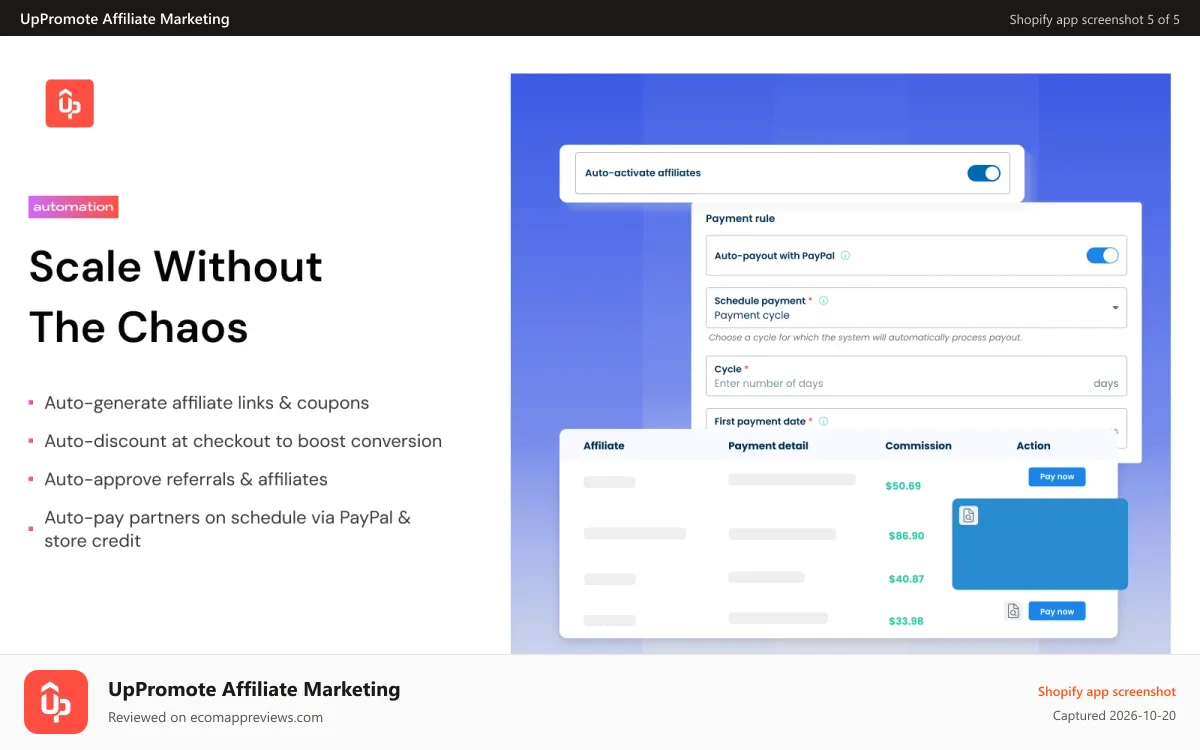Click the Payment rule heading
This screenshot has height=750, width=1200.
(740, 219)
